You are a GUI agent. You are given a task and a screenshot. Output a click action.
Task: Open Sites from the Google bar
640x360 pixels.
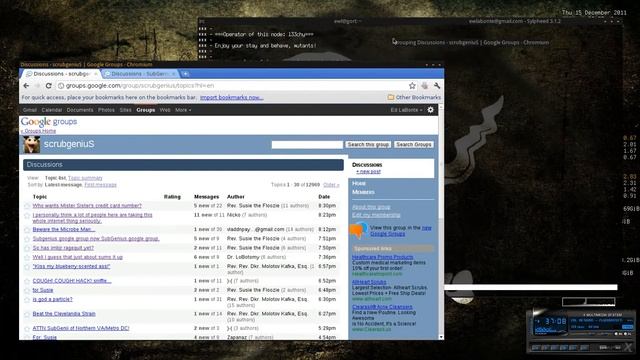[126, 110]
